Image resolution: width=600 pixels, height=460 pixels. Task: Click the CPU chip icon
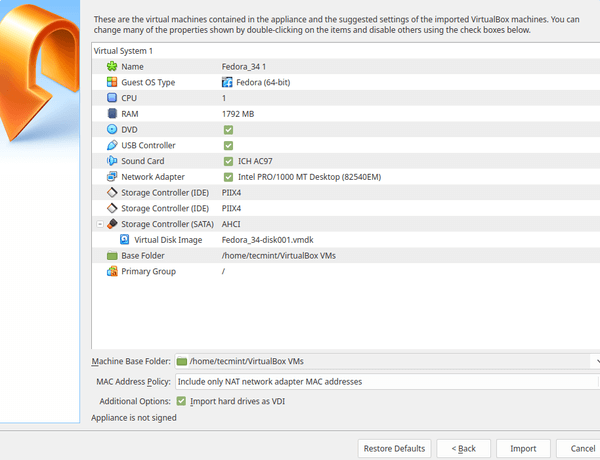[x=112, y=98]
